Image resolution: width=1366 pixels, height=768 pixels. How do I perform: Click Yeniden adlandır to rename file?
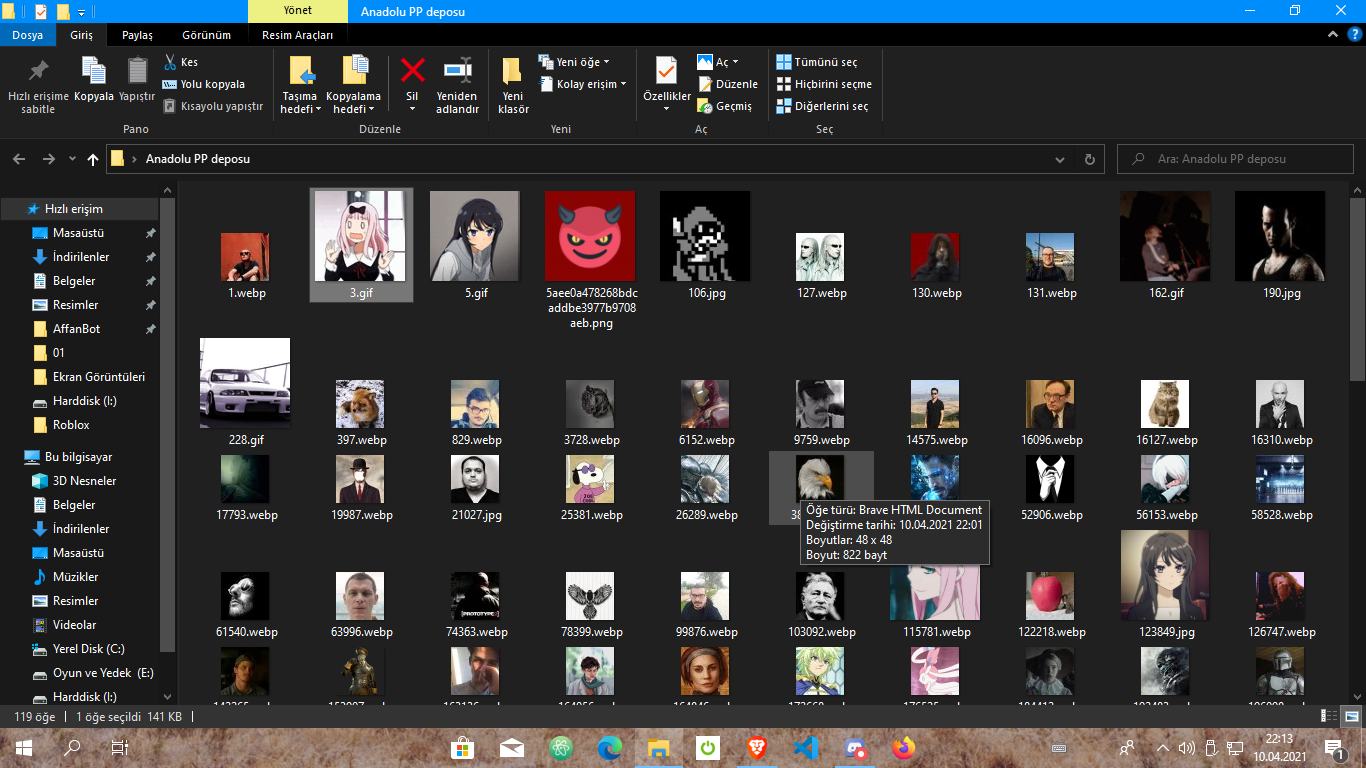(457, 85)
